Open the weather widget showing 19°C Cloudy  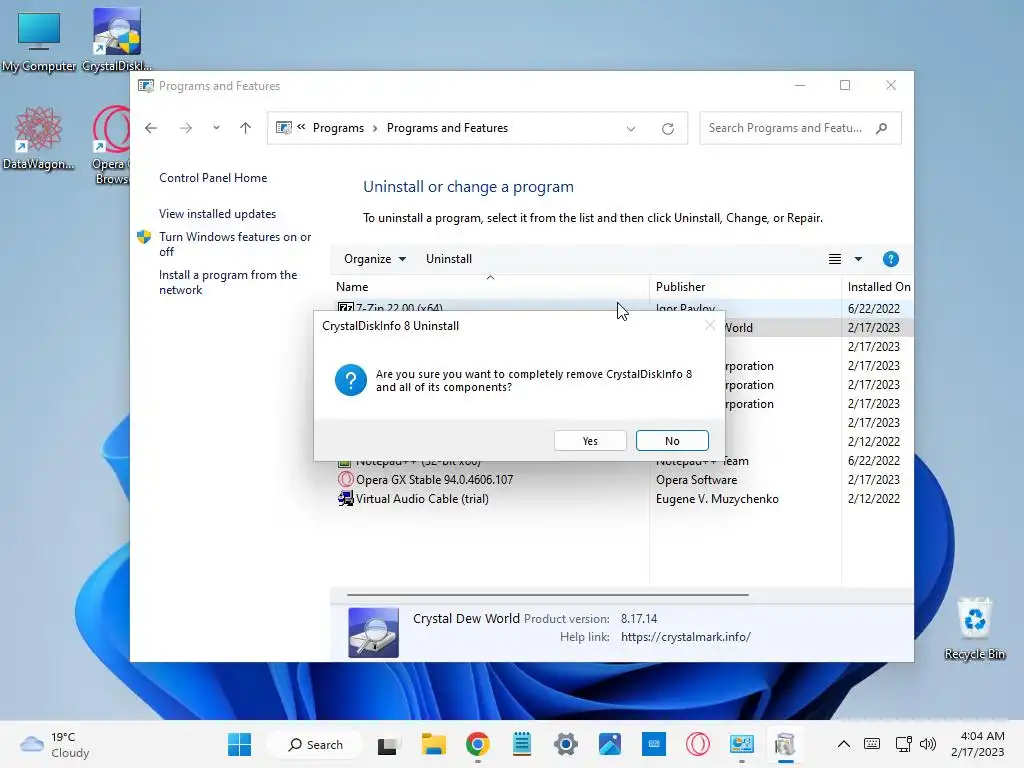(54, 744)
